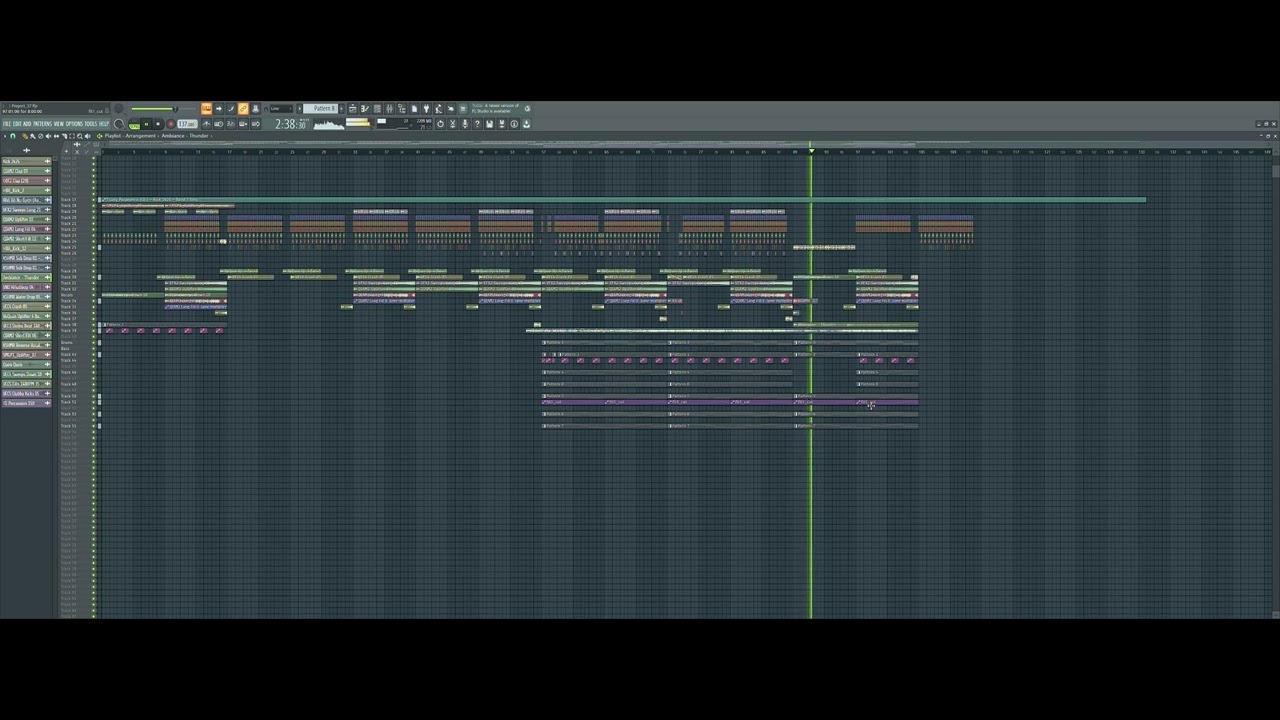The image size is (1280, 720).
Task: Click the red record button
Action: [x=170, y=124]
